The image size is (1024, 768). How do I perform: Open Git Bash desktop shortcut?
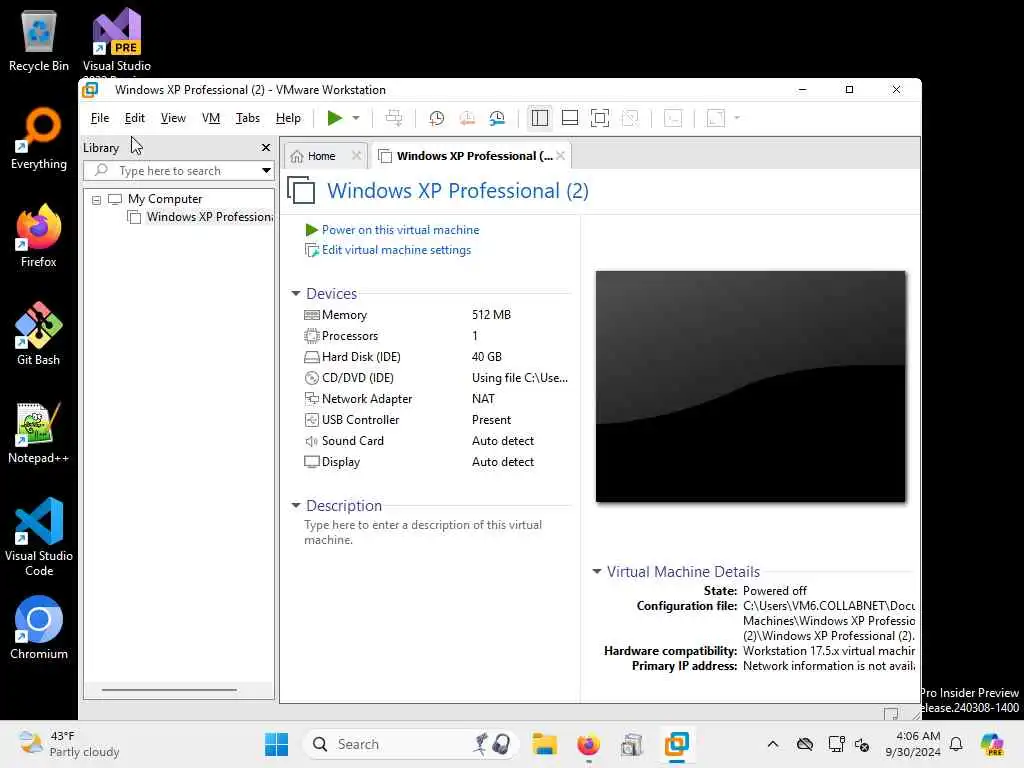39,334
